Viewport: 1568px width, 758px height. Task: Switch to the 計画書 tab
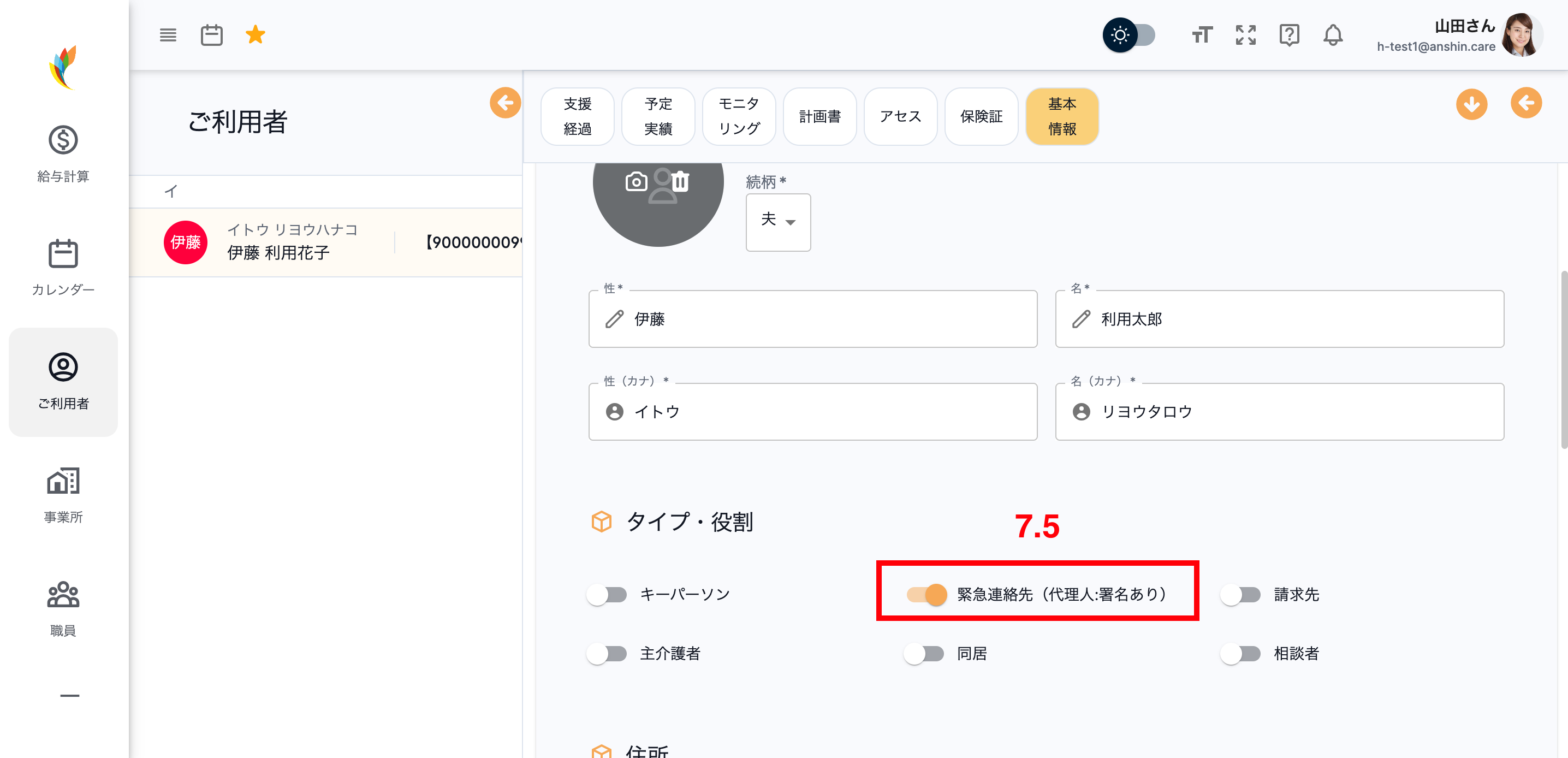click(x=820, y=116)
